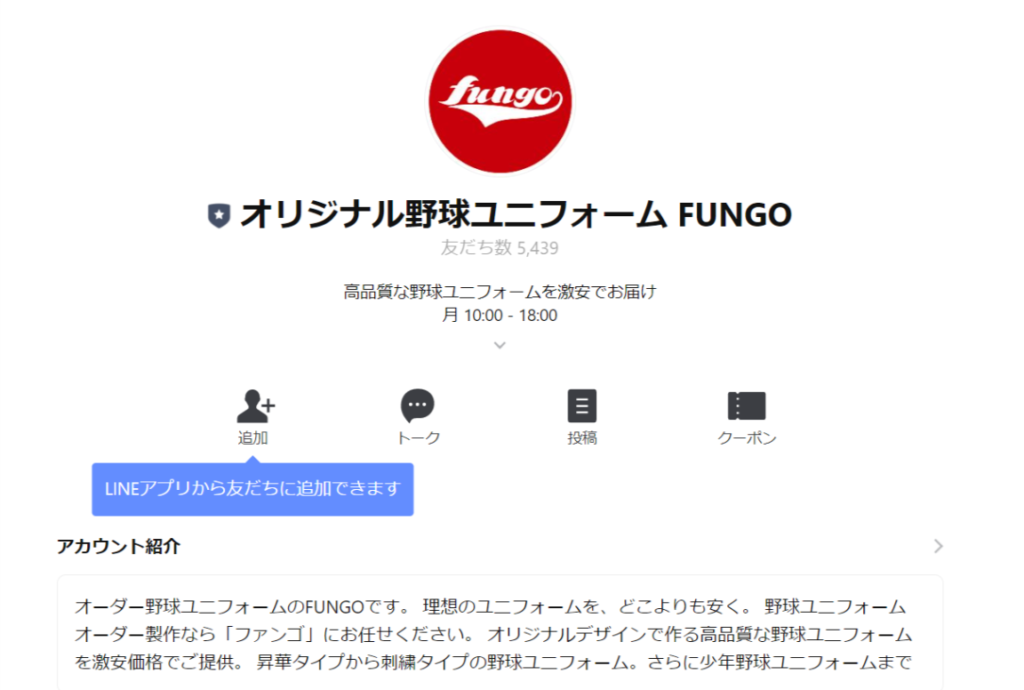Click the red Fungo profile logo

click(x=500, y=101)
